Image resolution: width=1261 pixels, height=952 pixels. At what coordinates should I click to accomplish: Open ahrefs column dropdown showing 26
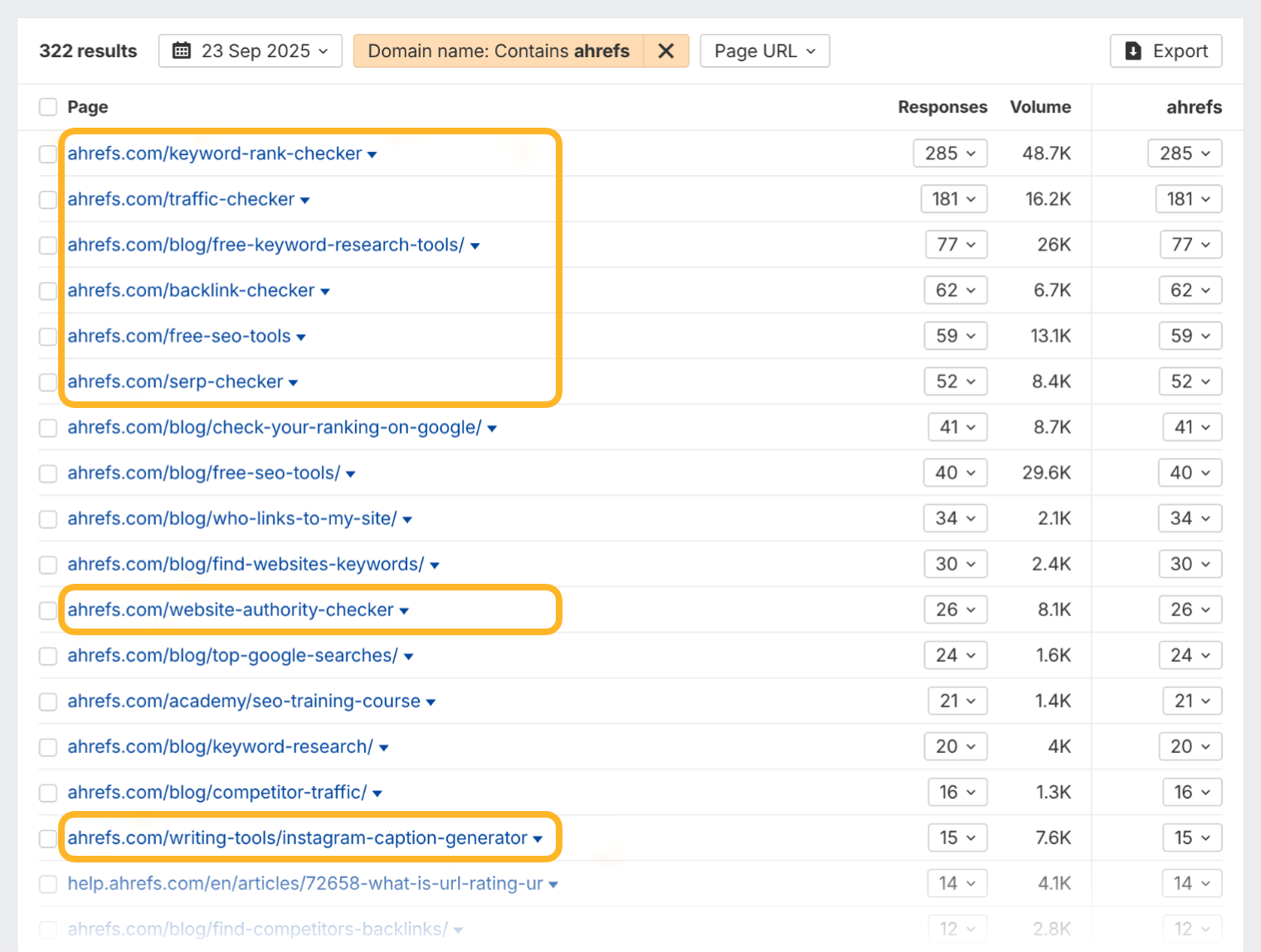[1190, 610]
